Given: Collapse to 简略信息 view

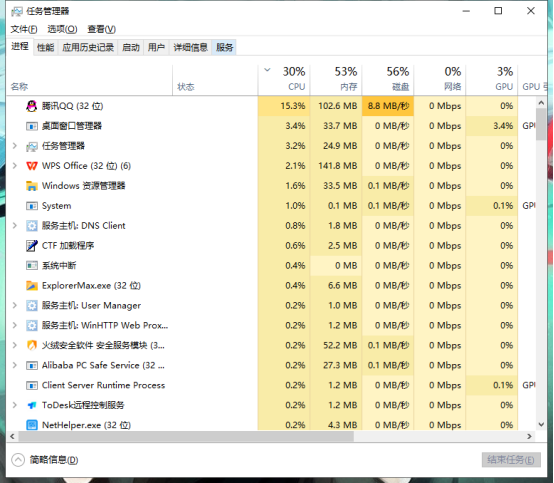Looking at the screenshot, I should point(45,460).
